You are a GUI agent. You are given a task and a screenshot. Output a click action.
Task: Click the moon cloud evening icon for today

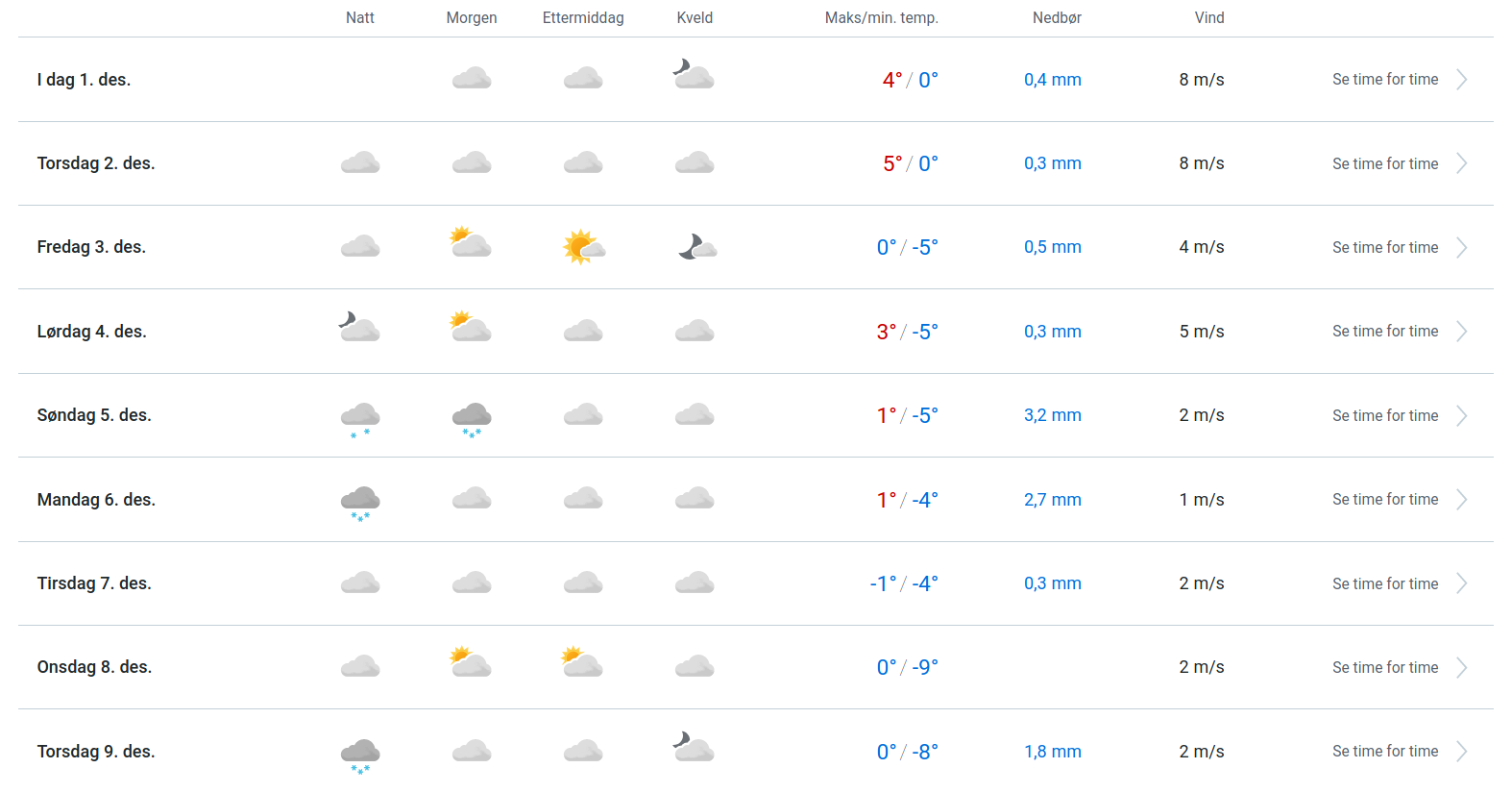694,75
